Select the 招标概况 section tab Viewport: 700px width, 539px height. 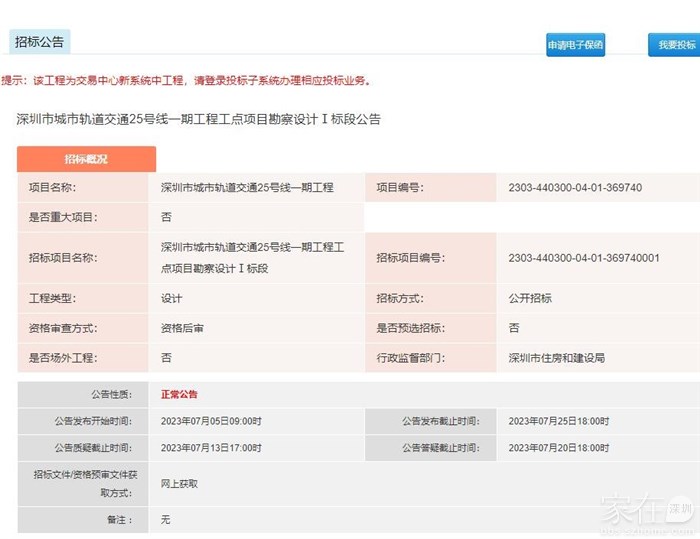[x=86, y=159]
